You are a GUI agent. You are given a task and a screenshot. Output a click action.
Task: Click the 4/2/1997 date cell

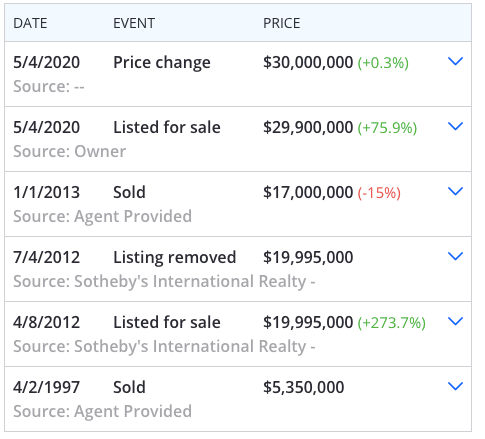(x=47, y=387)
